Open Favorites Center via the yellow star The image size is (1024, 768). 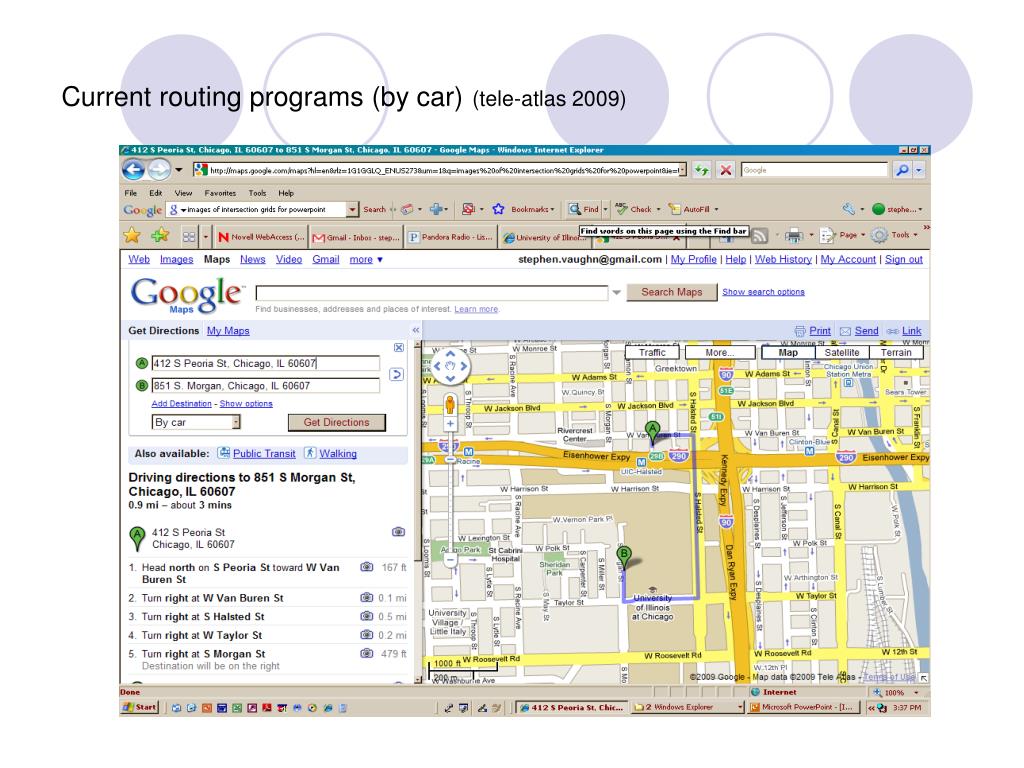[x=132, y=235]
